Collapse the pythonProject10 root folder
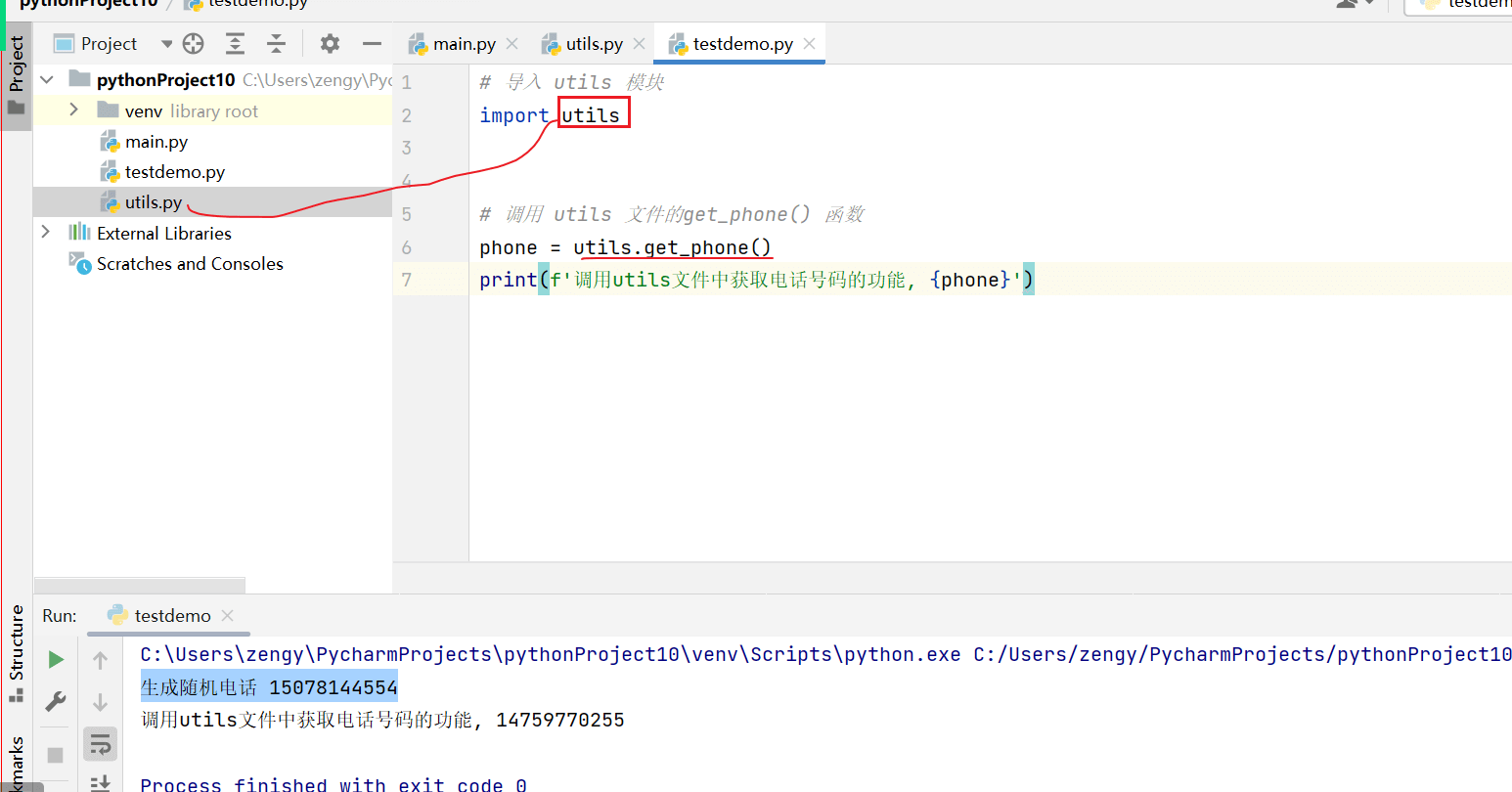The height and width of the screenshot is (792, 1512). pos(47,79)
